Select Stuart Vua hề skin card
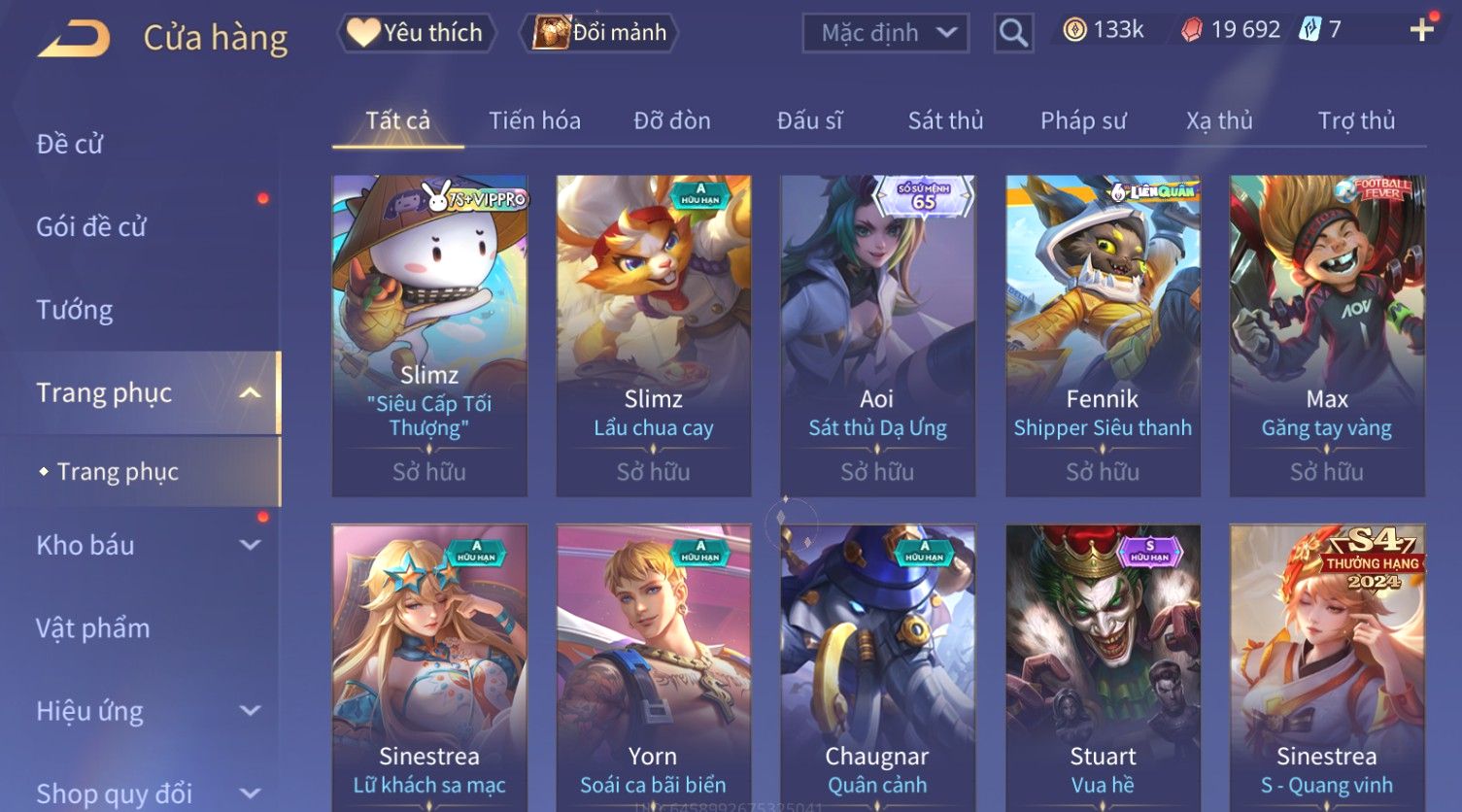This screenshot has height=812, width=1462. point(1103,668)
